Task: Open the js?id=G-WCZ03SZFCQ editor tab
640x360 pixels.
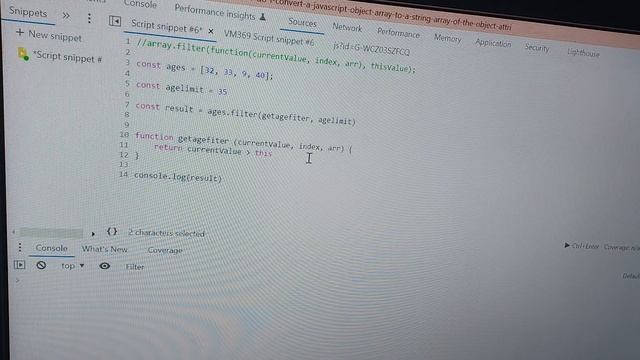Action: point(371,49)
